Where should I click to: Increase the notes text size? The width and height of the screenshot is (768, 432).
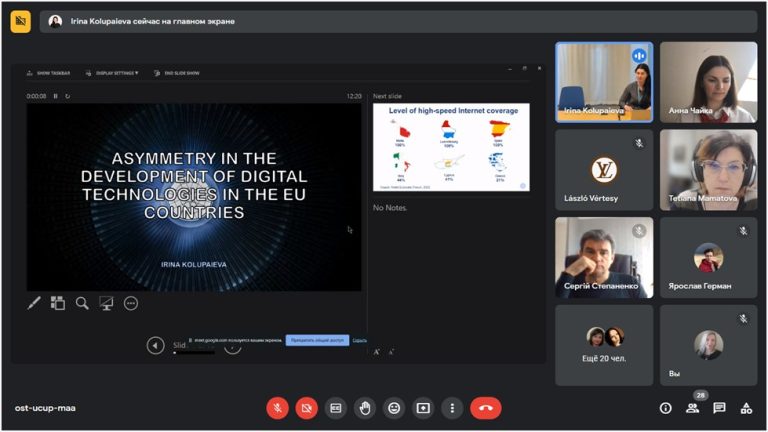(x=376, y=352)
